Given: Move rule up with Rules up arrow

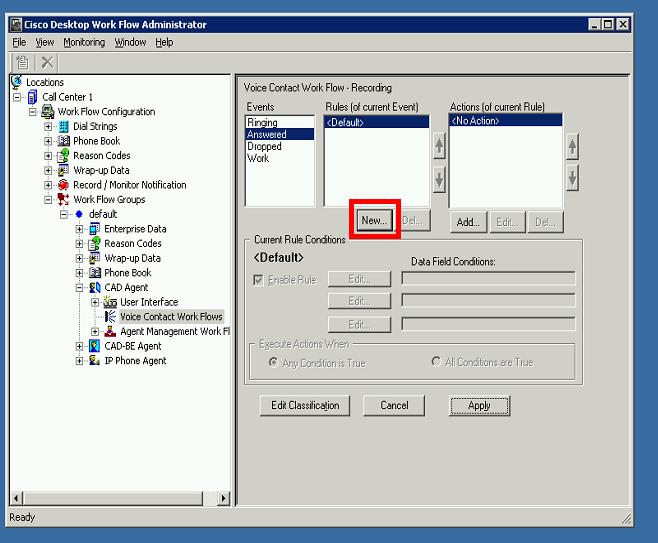Looking at the screenshot, I should click(x=439, y=146).
